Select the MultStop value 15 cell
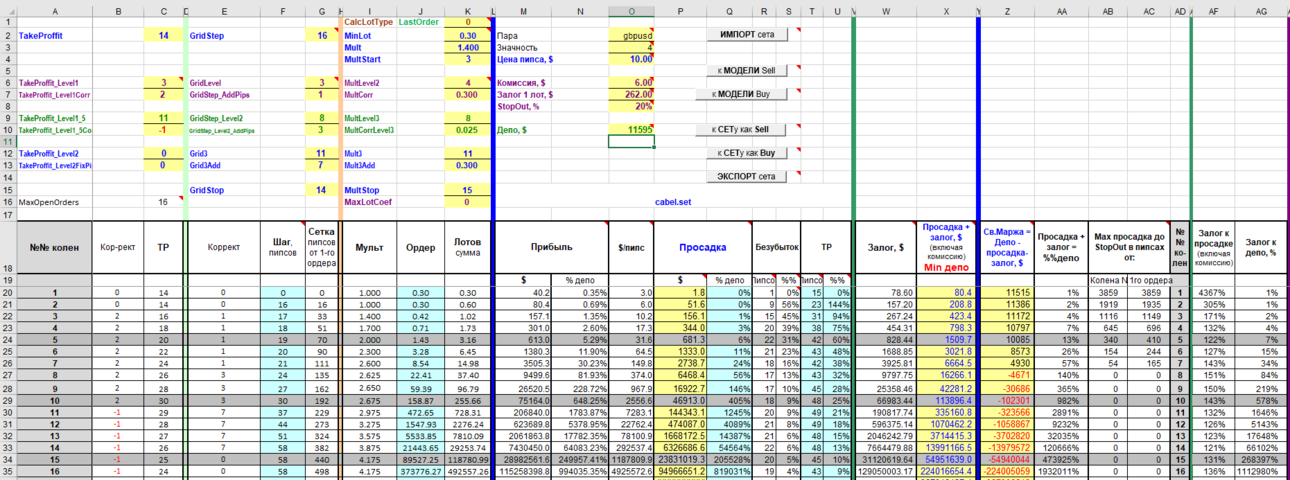Image resolution: width=1290 pixels, height=480 pixels. click(468, 189)
